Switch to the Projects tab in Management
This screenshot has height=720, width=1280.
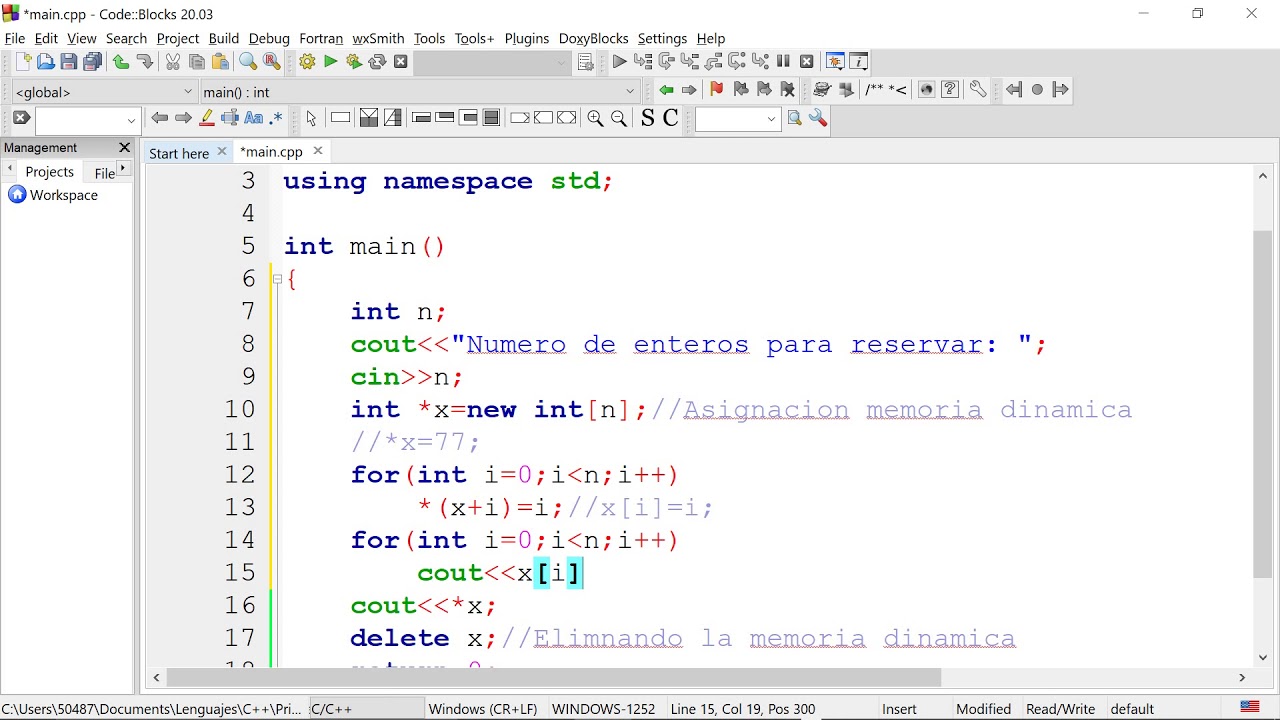pos(49,172)
